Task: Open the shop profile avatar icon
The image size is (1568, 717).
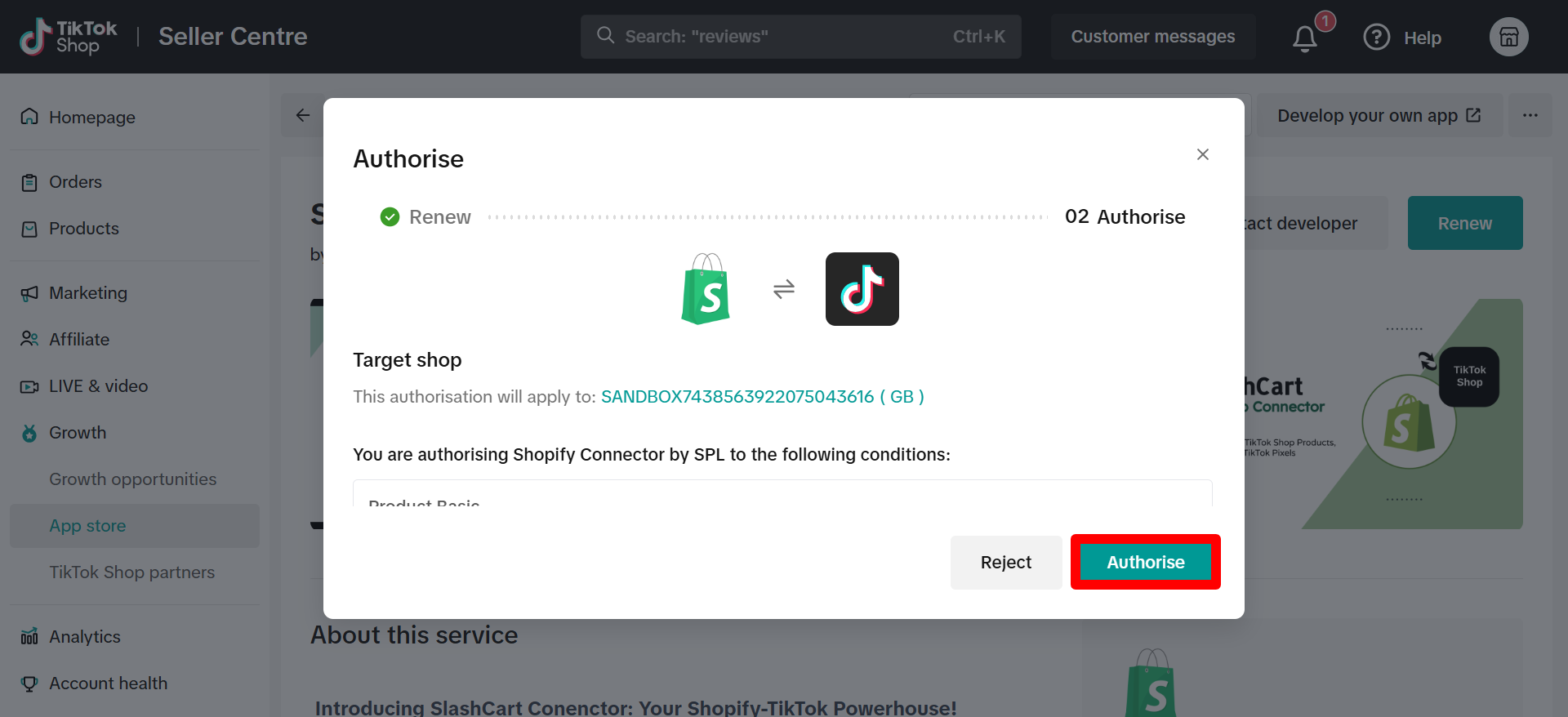Action: coord(1508,38)
